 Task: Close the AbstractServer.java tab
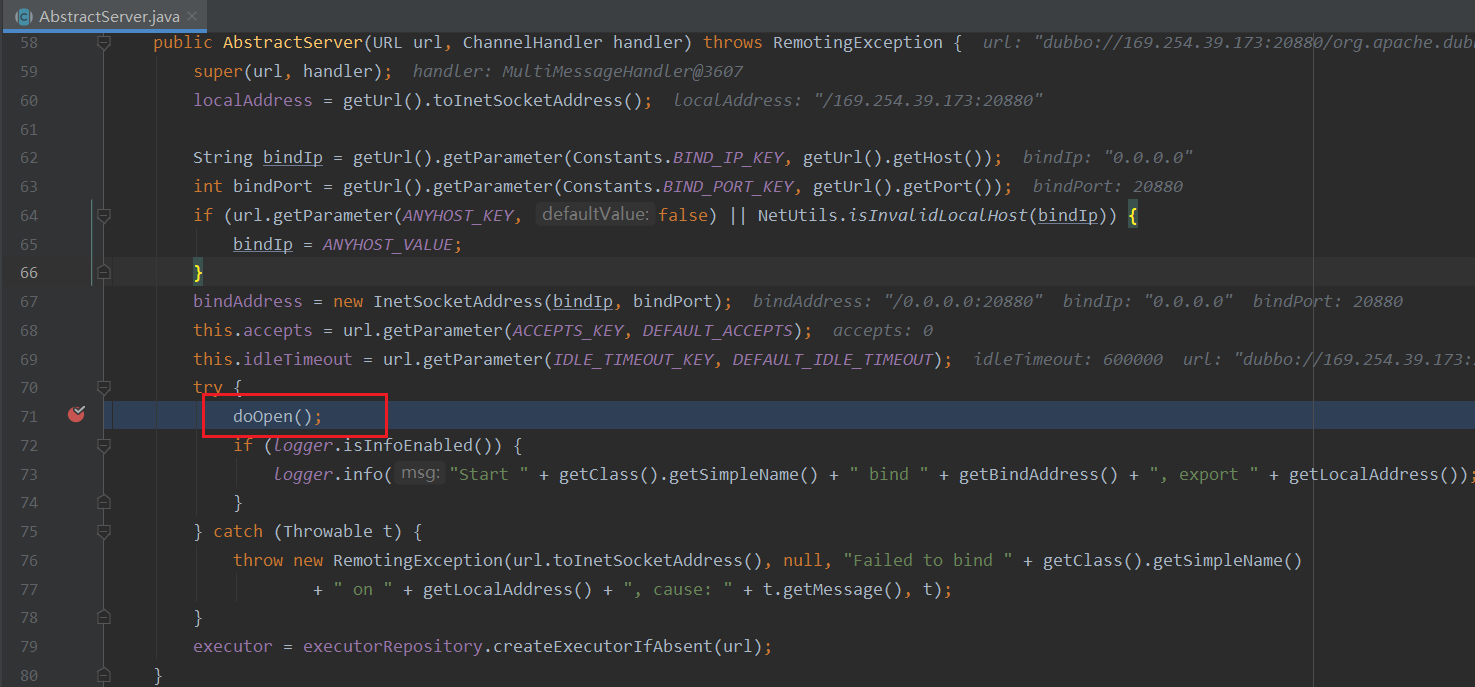[194, 16]
